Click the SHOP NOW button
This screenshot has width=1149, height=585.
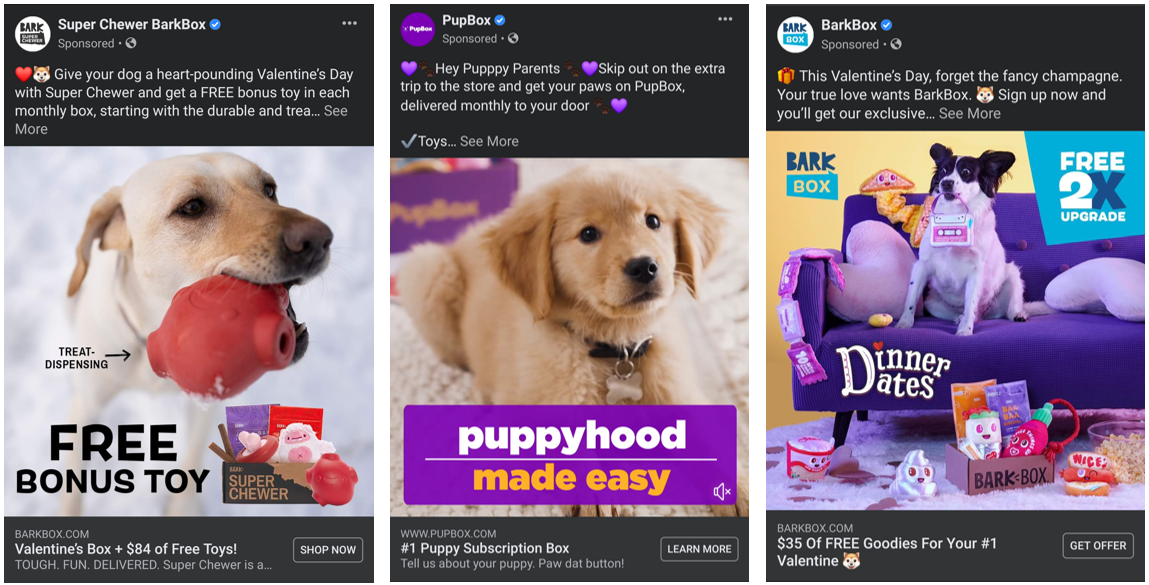[x=328, y=550]
